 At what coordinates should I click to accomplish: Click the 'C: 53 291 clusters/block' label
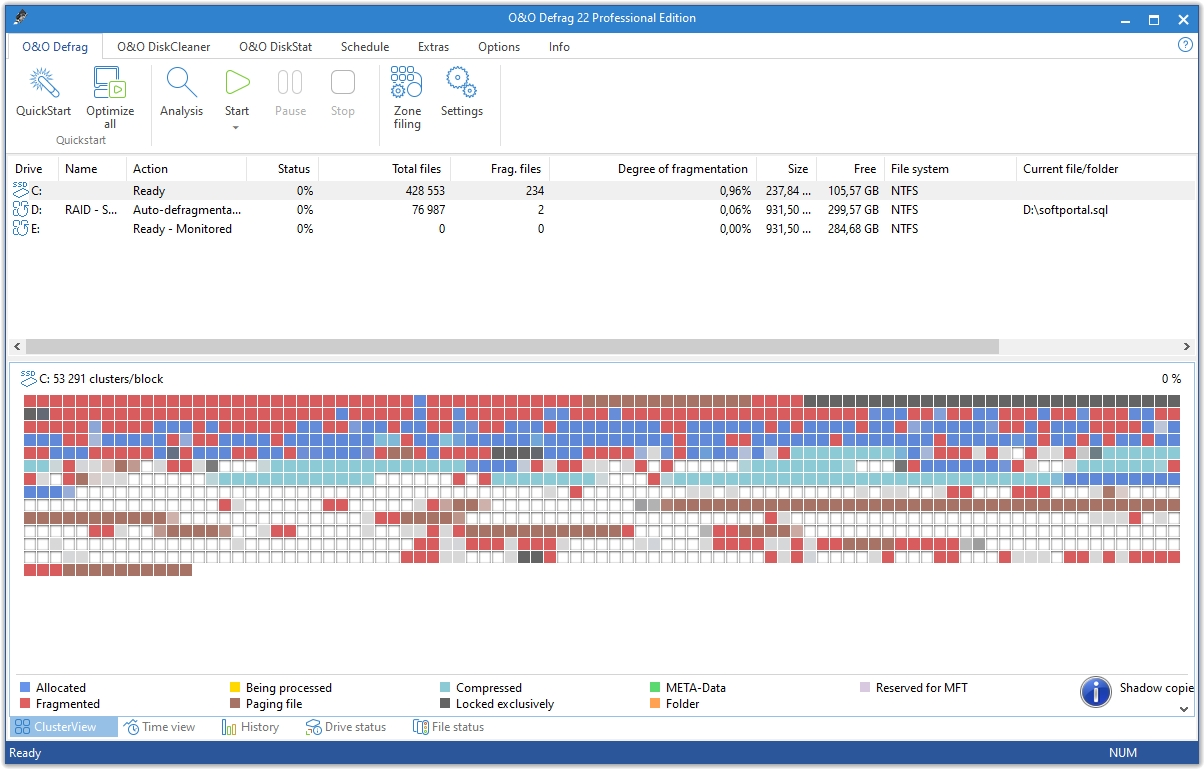coord(101,379)
